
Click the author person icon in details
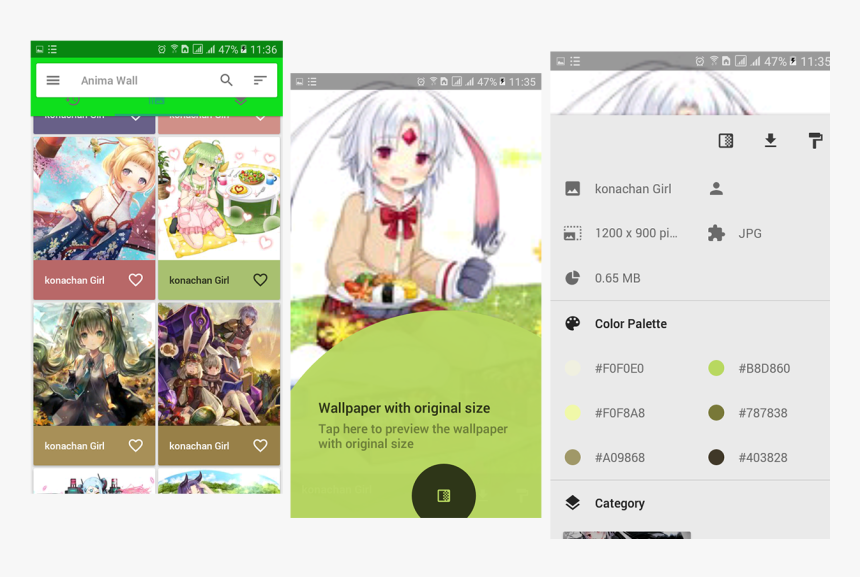tap(716, 189)
